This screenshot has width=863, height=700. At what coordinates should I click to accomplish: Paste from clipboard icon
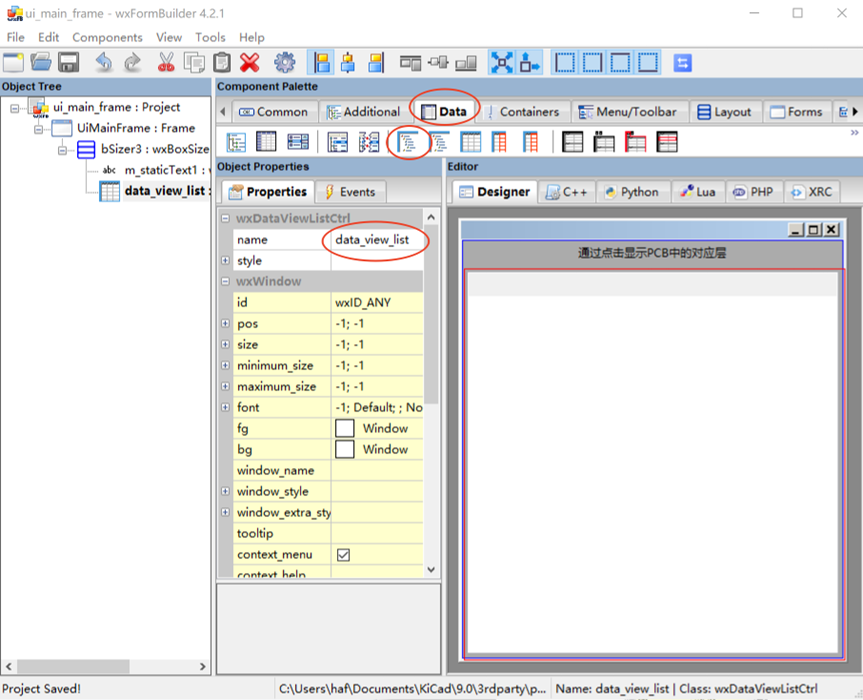[222, 63]
